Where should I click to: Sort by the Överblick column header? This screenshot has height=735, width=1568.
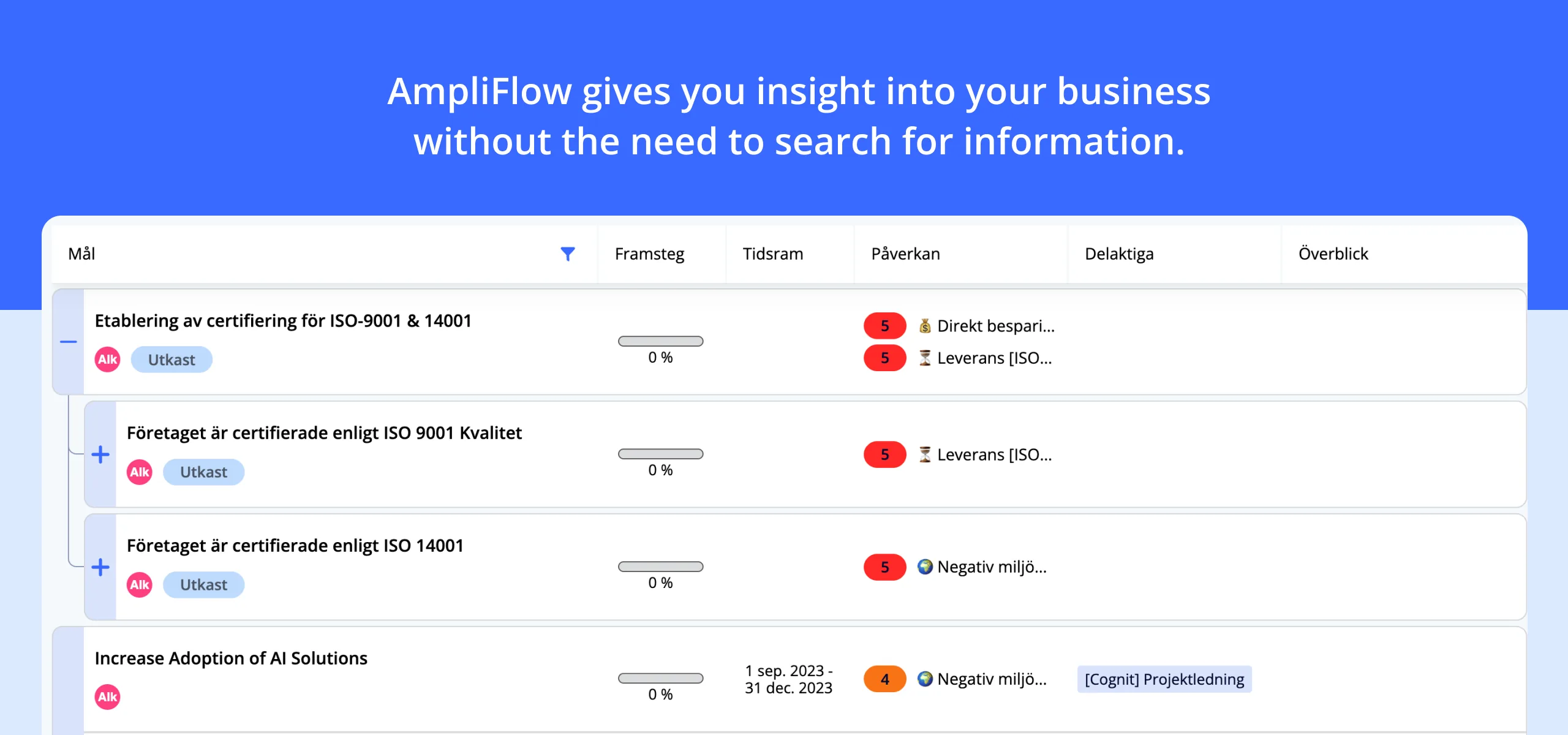pyautogui.click(x=1333, y=254)
